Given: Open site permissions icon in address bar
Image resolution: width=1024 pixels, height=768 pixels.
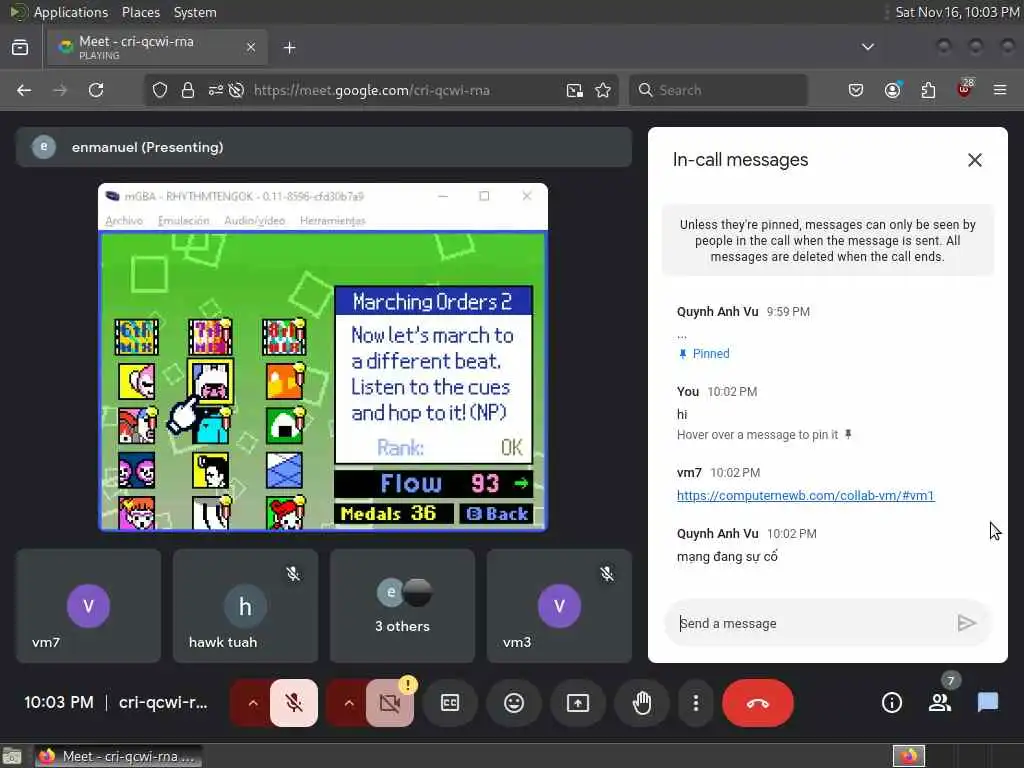Looking at the screenshot, I should tap(216, 90).
